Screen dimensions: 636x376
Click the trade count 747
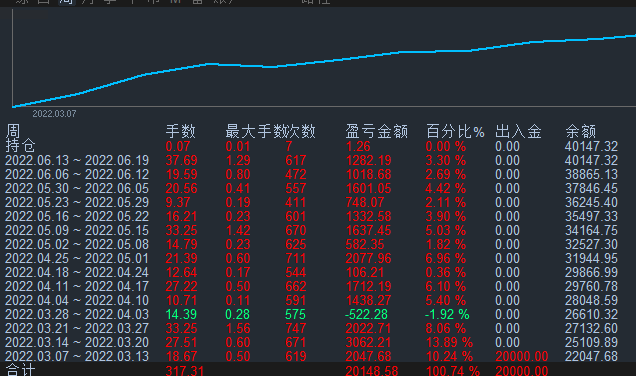click(295, 329)
